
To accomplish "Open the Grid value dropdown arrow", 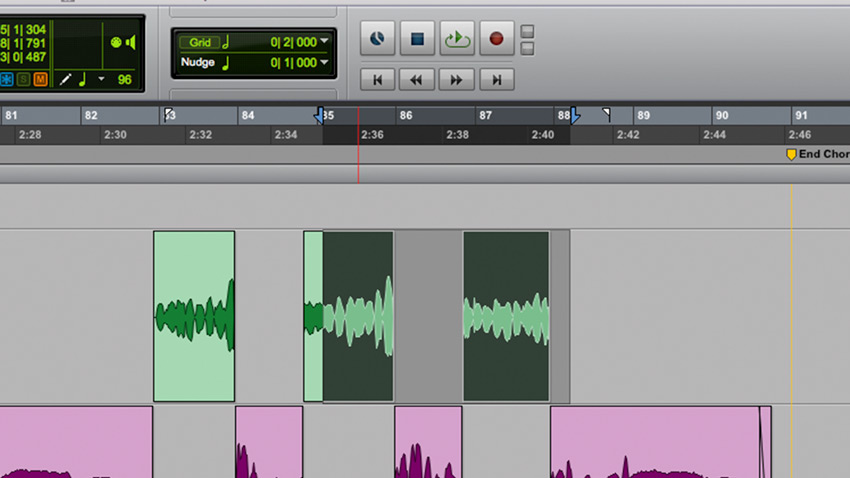I will coord(324,41).
